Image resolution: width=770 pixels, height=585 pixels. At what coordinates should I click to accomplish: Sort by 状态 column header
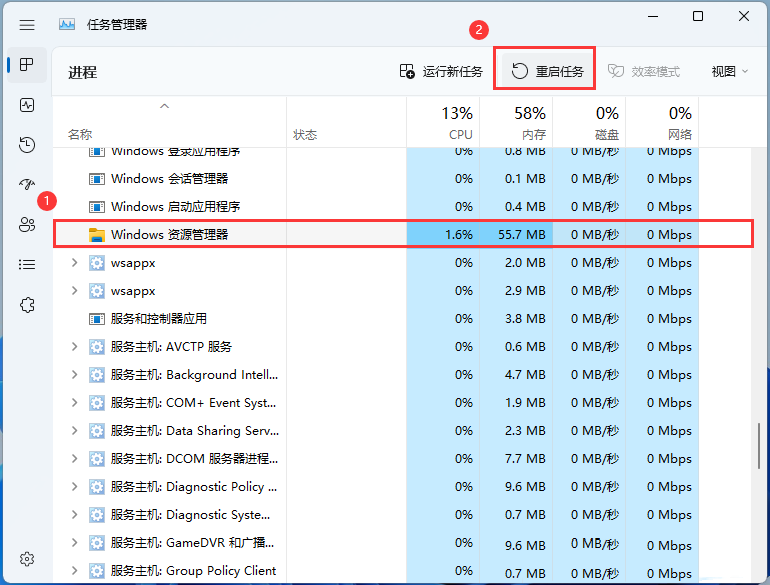tap(347, 123)
